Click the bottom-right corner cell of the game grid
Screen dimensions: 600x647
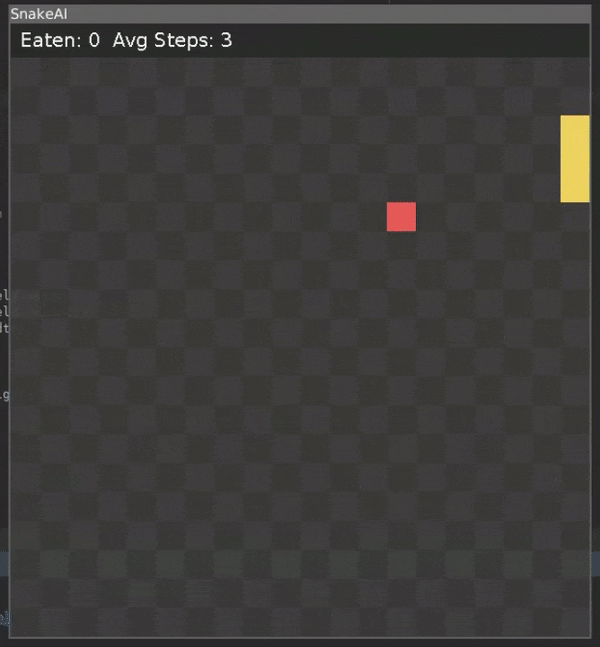(575, 622)
